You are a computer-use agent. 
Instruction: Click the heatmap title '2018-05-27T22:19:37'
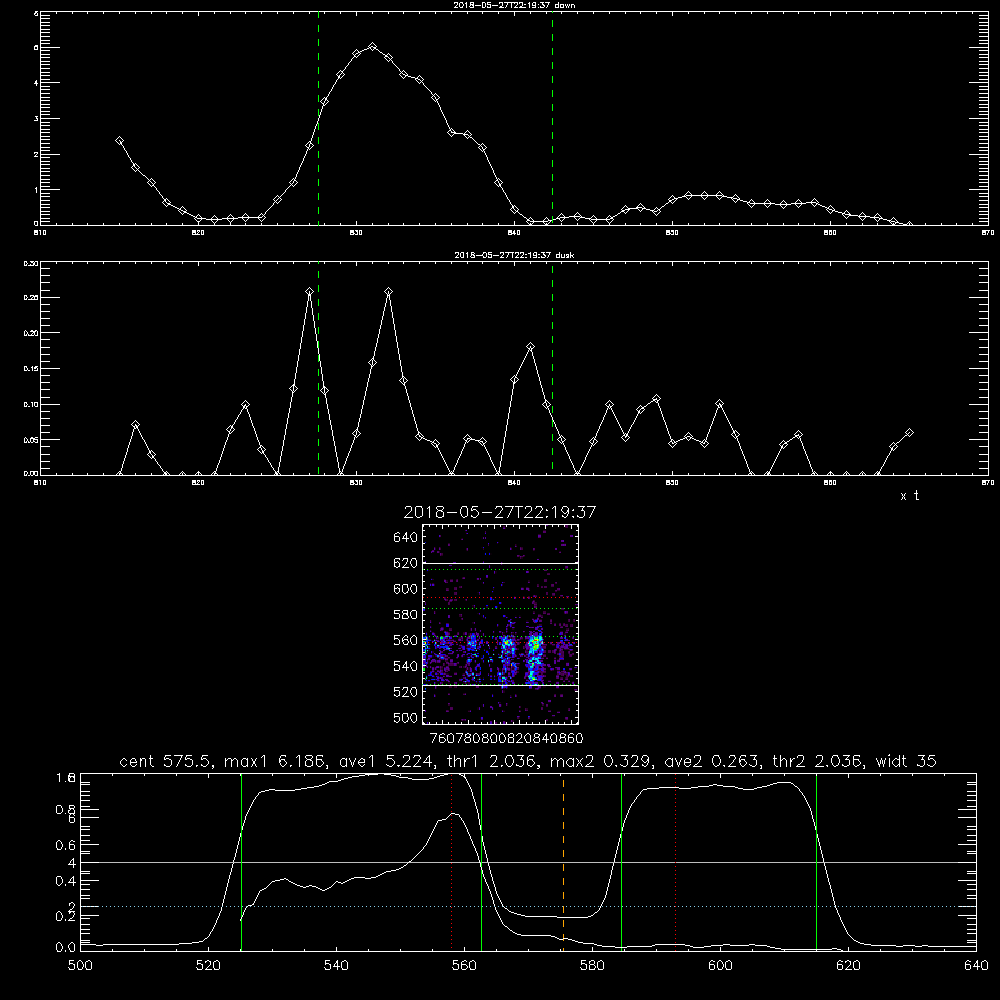pos(500,512)
